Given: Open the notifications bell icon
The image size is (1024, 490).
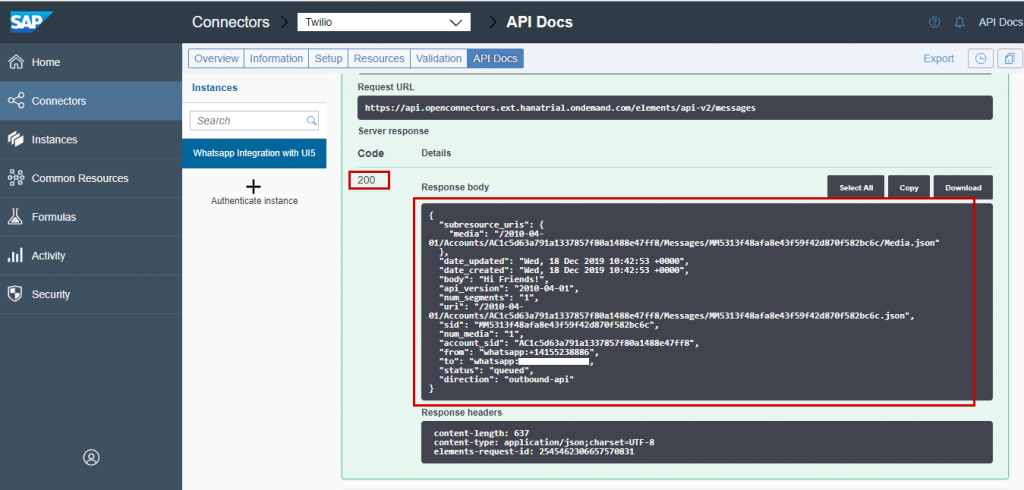Looking at the screenshot, I should (959, 22).
